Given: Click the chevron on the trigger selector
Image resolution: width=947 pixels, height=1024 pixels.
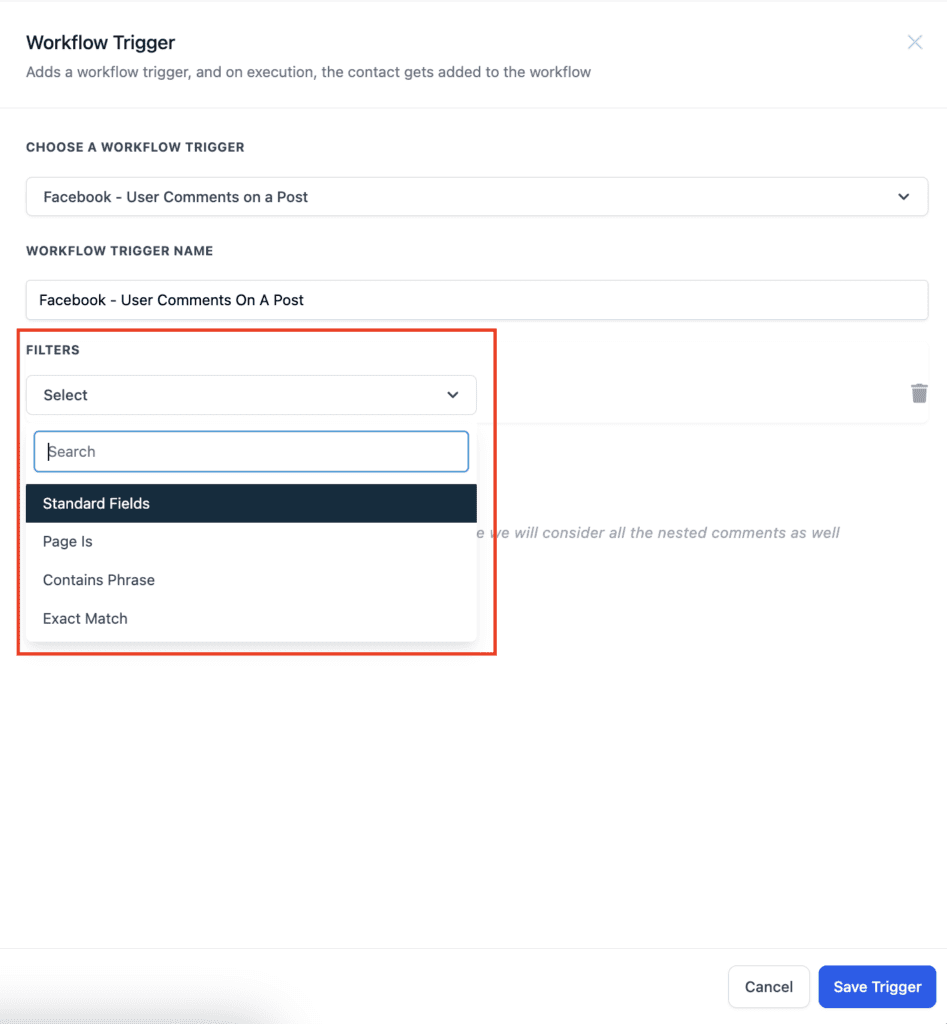Looking at the screenshot, I should [x=903, y=197].
